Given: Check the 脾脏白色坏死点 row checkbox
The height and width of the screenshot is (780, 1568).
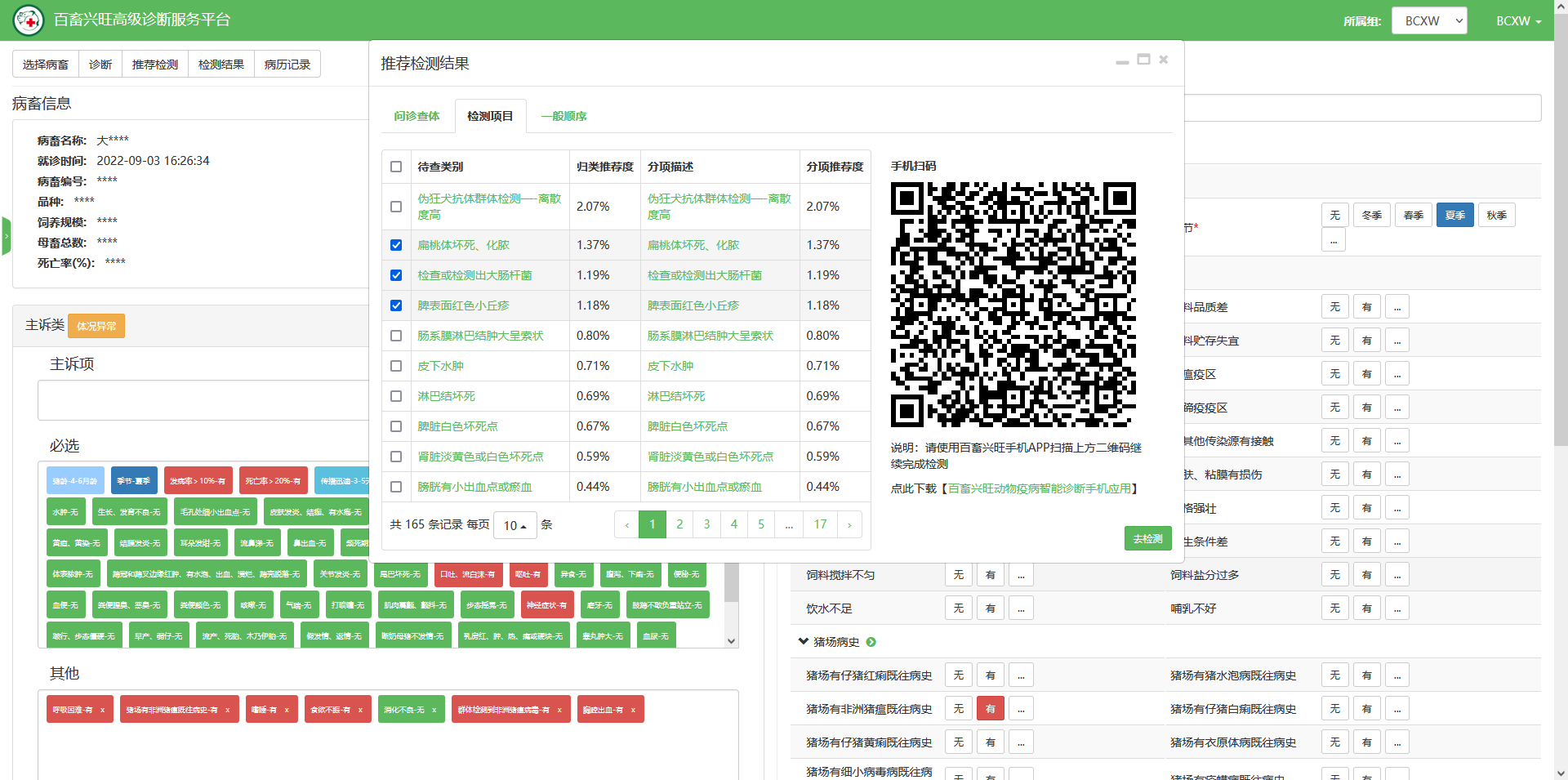Looking at the screenshot, I should click(396, 426).
